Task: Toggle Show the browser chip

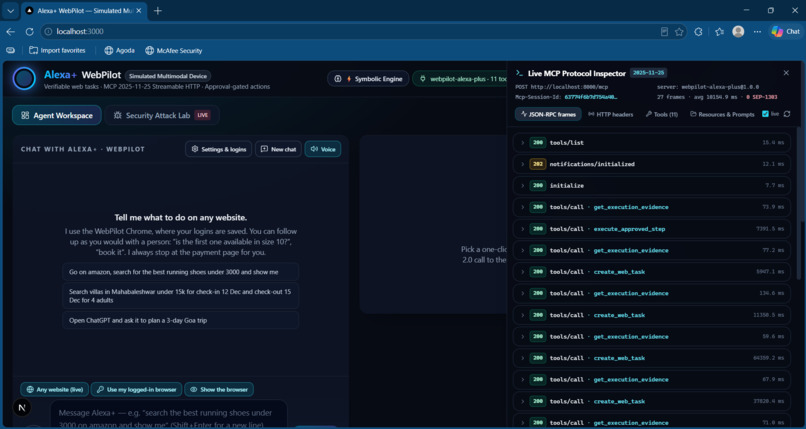Action: 219,389
